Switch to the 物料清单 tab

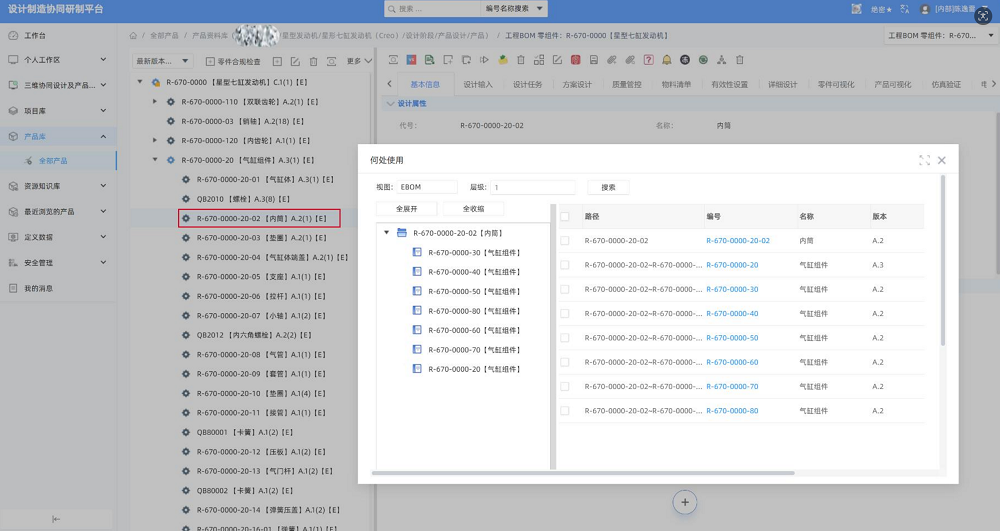pos(676,84)
